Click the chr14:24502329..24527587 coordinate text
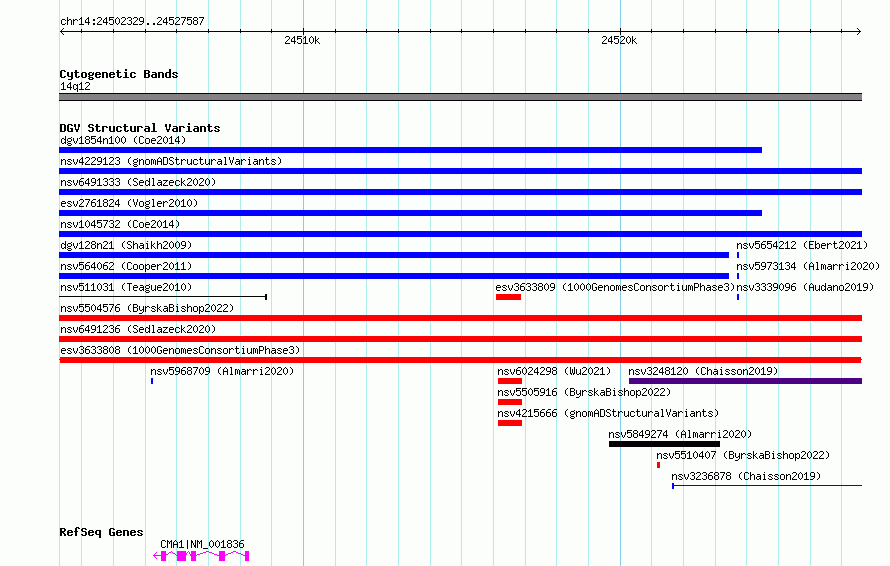This screenshot has width=890, height=566. point(132,21)
